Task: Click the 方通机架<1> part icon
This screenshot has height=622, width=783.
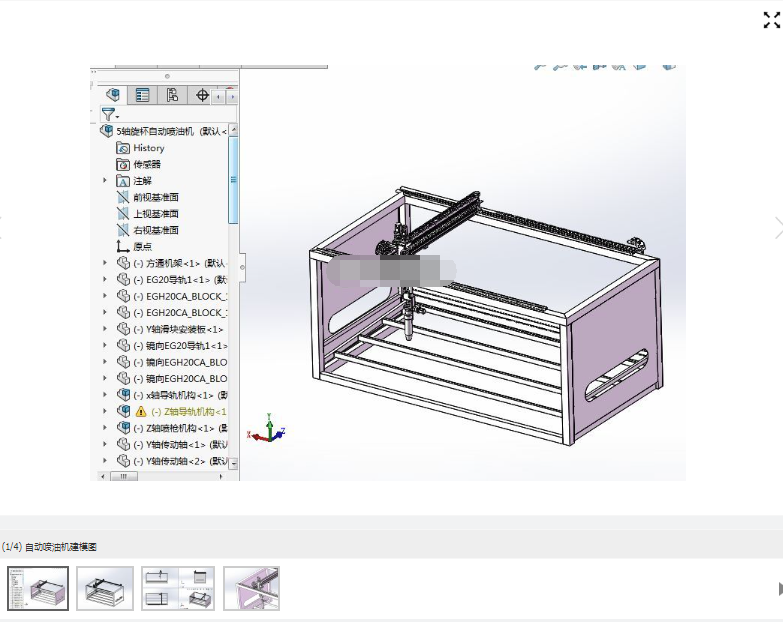Action: click(123, 263)
